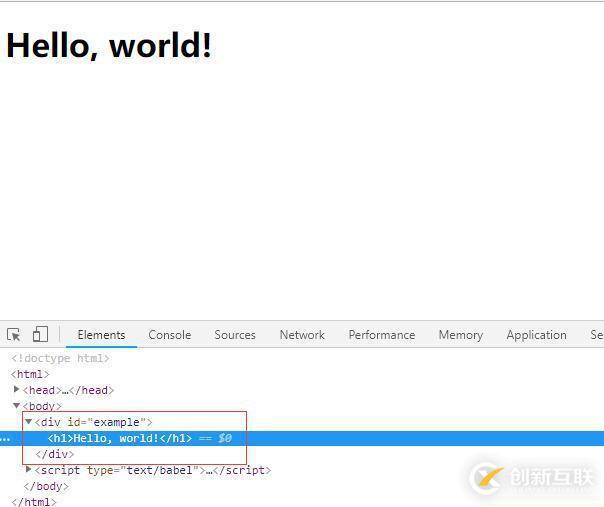Viewport: 604px width, 507px height.
Task: Go to the Memory tab
Action: coord(461,335)
